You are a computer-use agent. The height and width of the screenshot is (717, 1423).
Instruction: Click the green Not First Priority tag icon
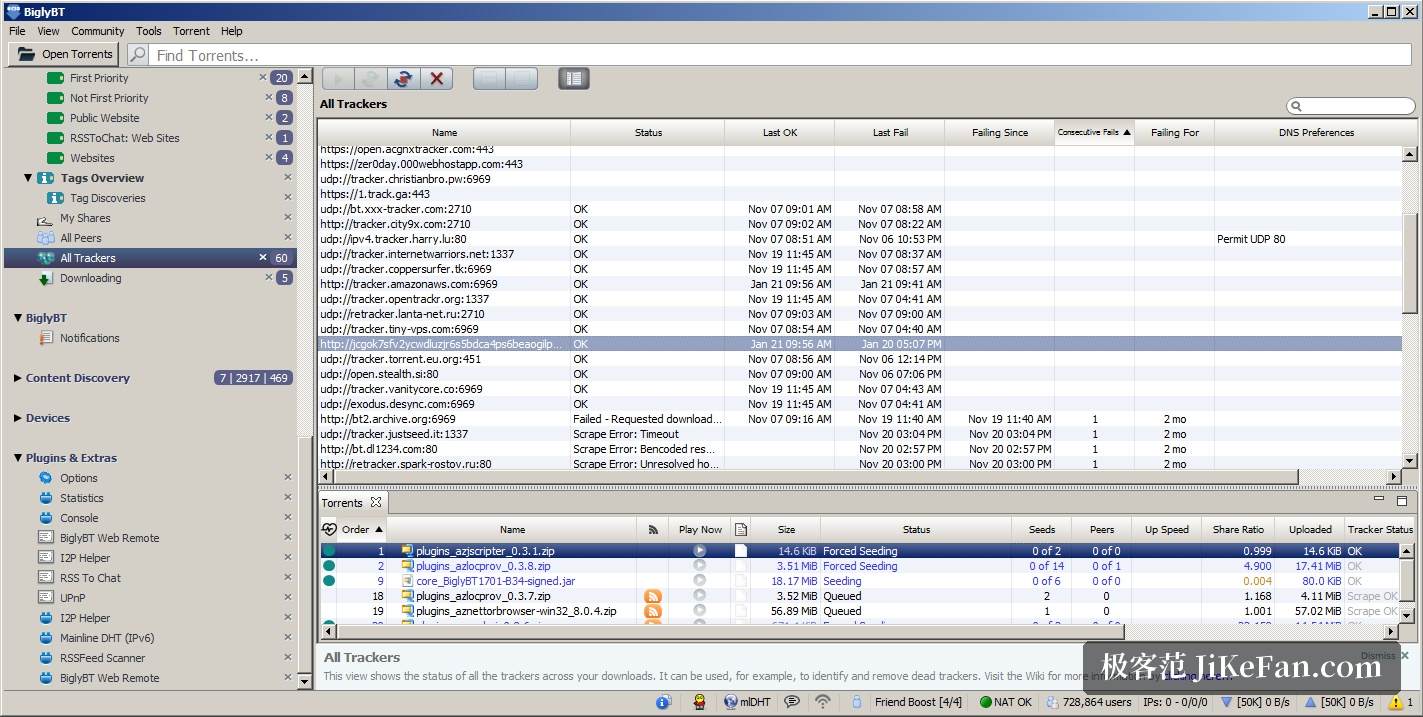click(x=55, y=98)
